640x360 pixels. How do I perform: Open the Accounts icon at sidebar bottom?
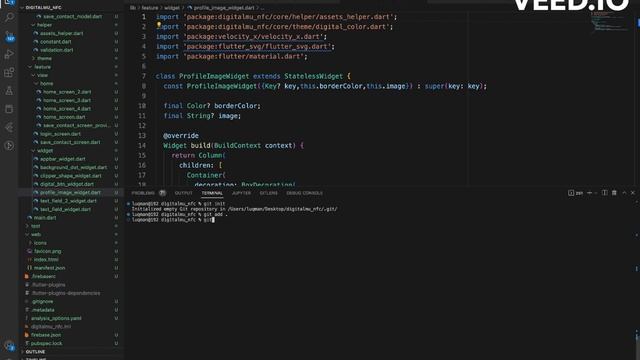point(9,346)
